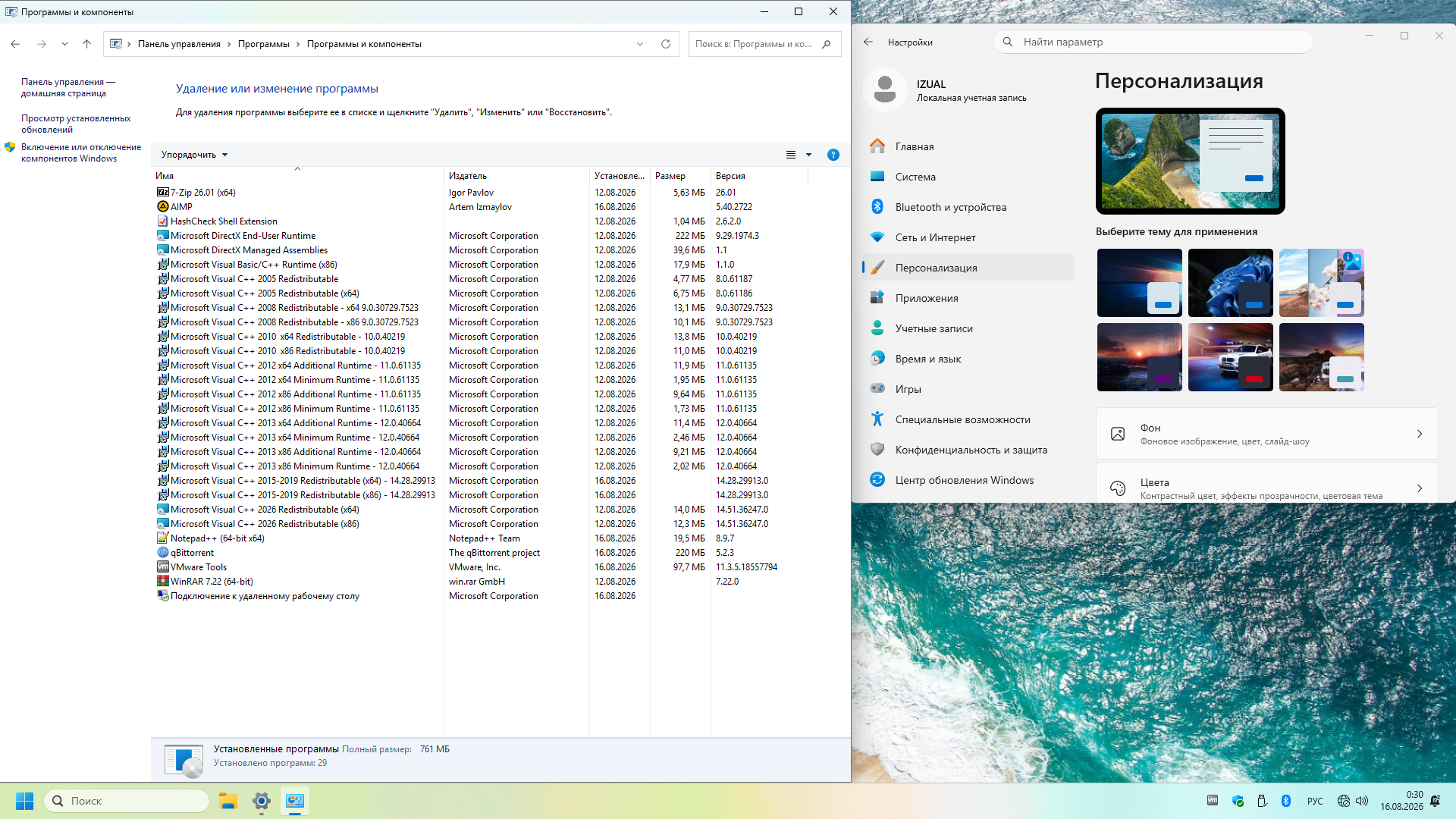
Task: Open Система settings section
Action: 968,177
